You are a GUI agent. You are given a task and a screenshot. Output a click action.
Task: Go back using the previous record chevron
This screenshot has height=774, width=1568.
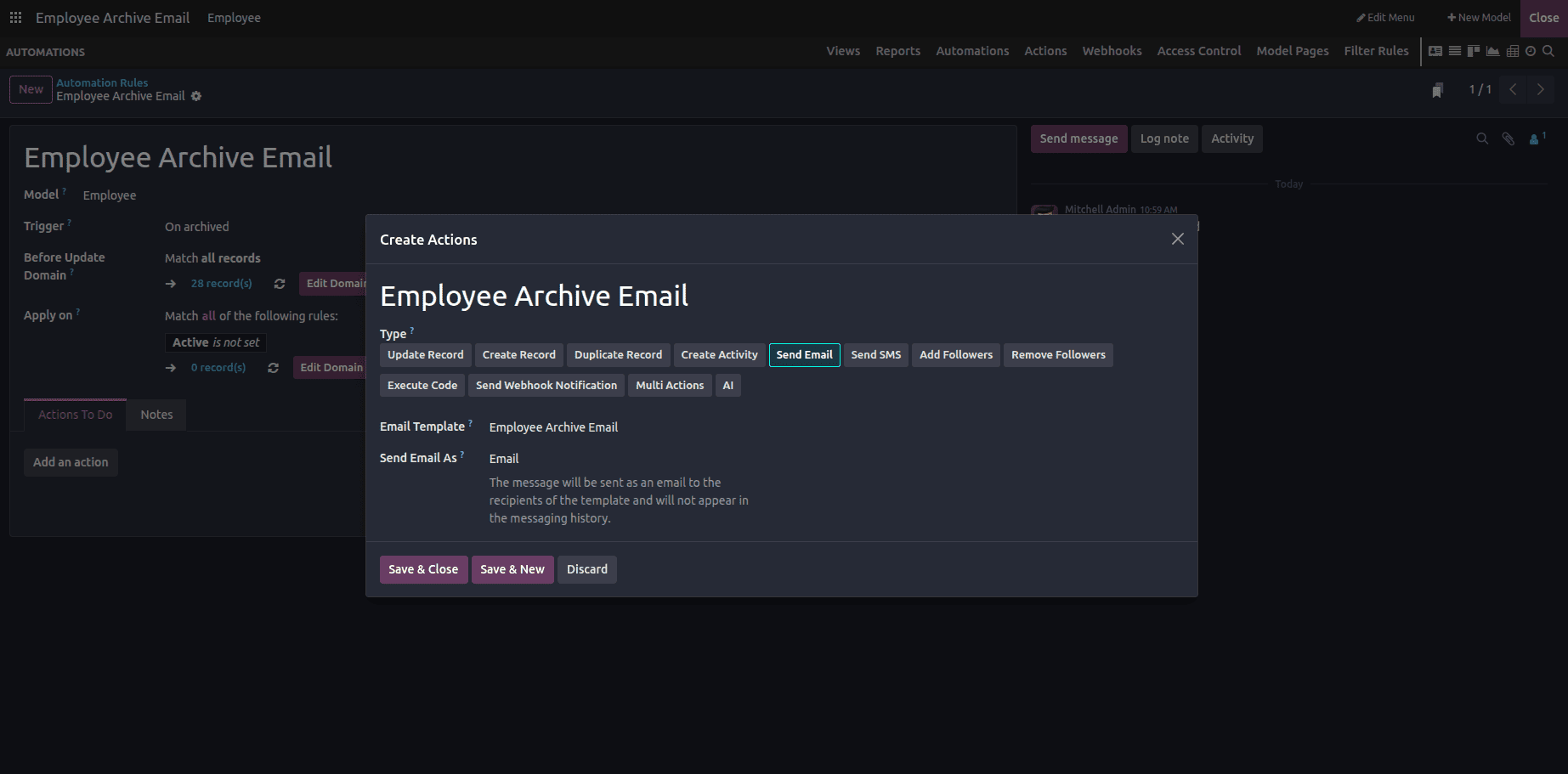tap(1512, 88)
